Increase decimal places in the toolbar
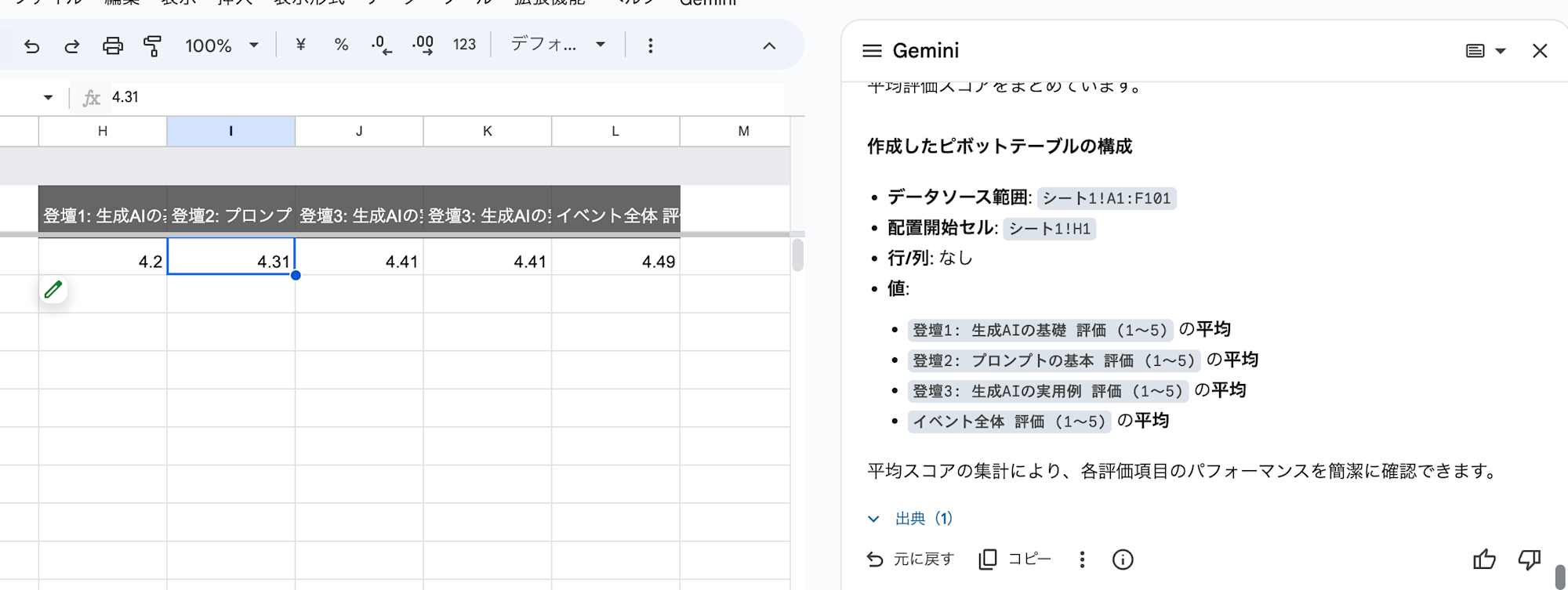This screenshot has width=1568, height=590. [x=423, y=45]
